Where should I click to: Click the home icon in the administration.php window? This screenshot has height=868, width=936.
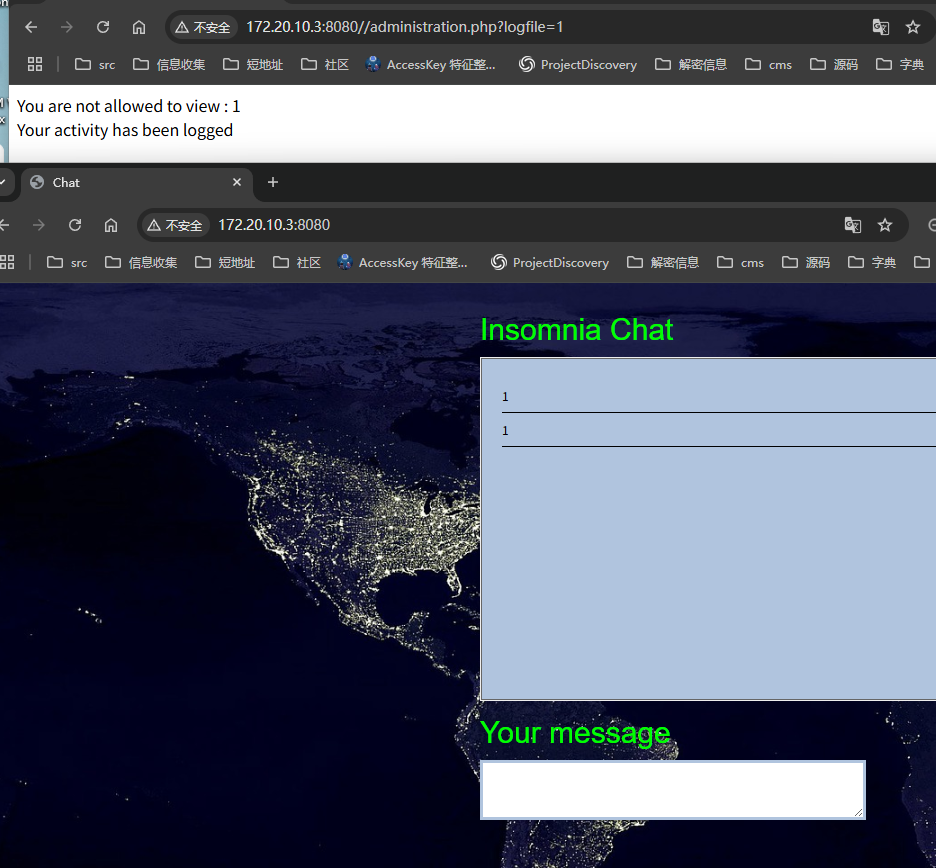[x=139, y=27]
